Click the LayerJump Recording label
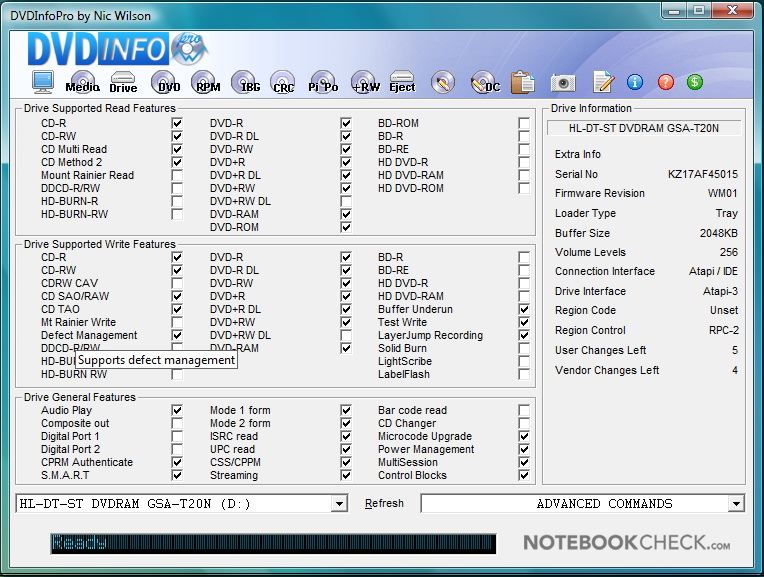The image size is (764, 577). point(430,335)
